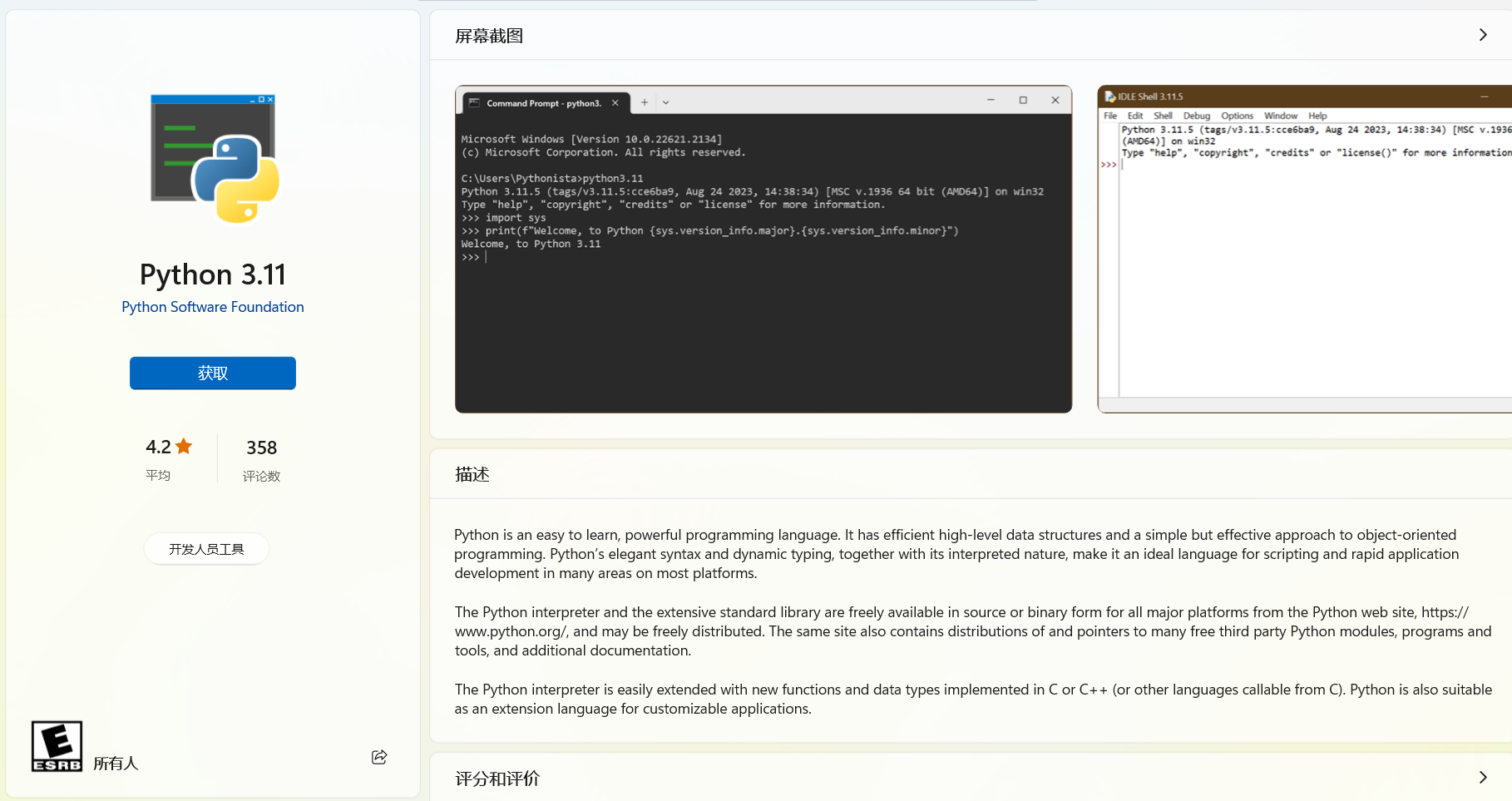Click the 评分和评价 heading
This screenshot has width=1512, height=801.
coord(497,779)
